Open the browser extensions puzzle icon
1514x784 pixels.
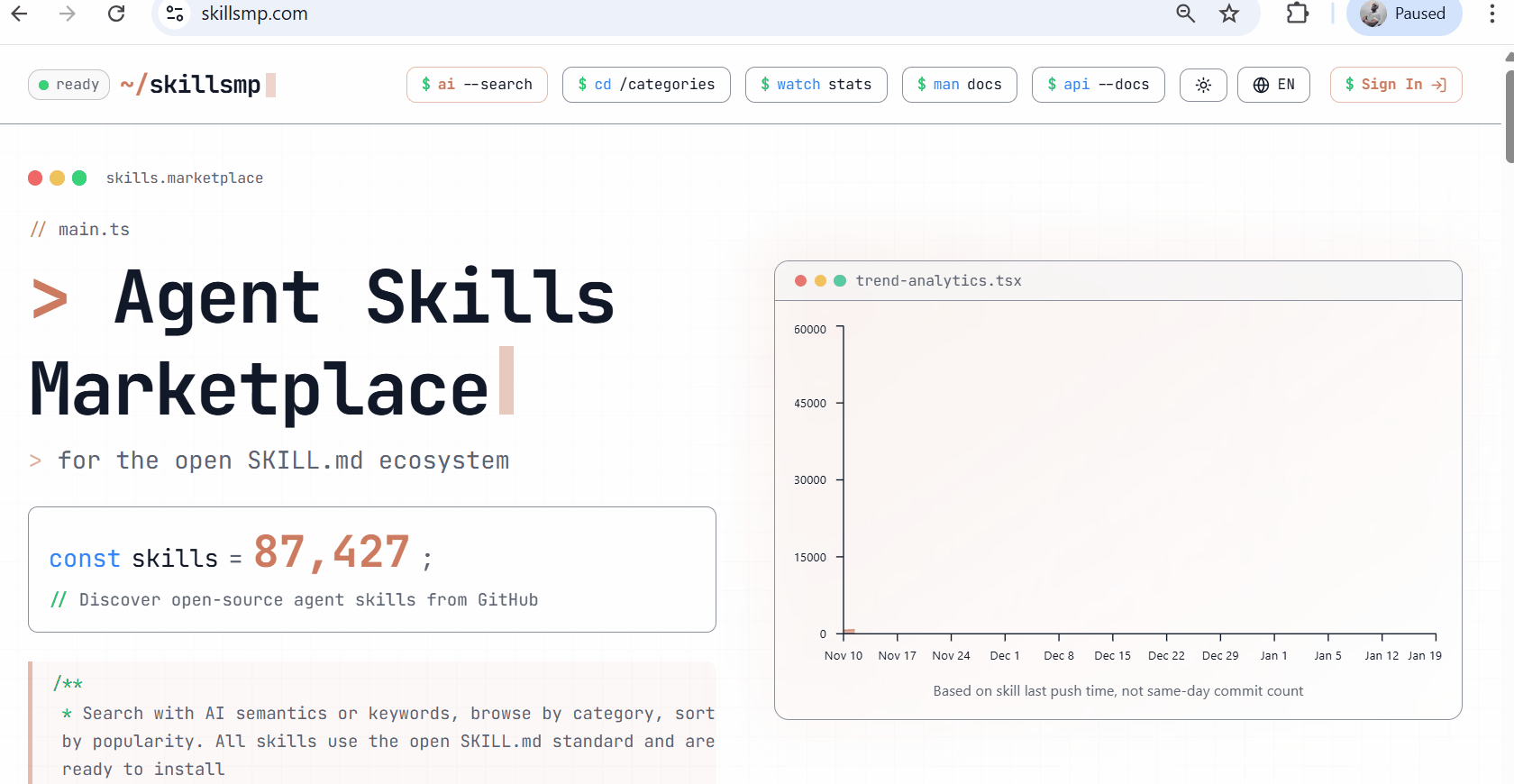click(x=1298, y=14)
